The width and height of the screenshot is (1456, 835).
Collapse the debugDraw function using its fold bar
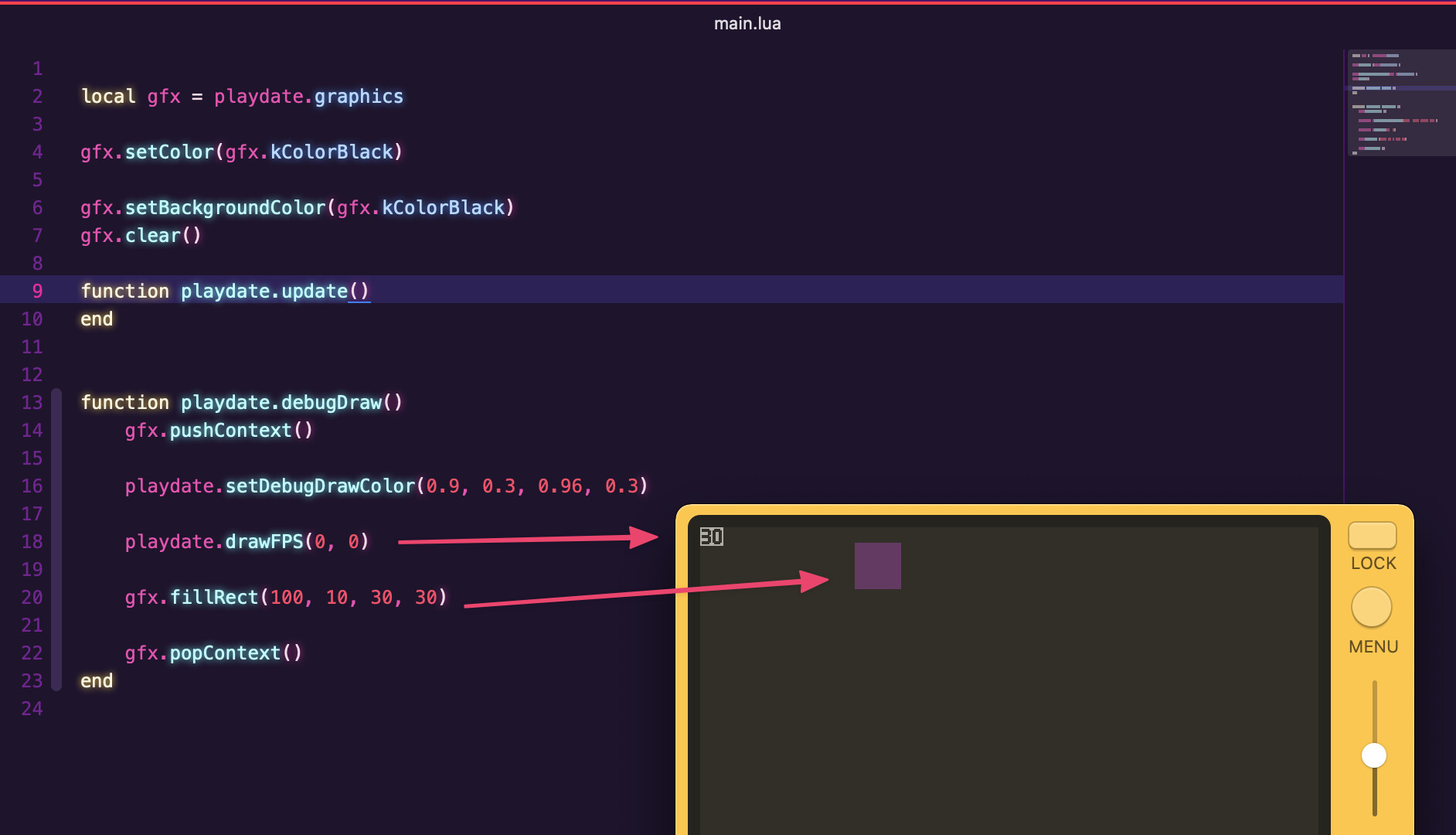coord(56,540)
